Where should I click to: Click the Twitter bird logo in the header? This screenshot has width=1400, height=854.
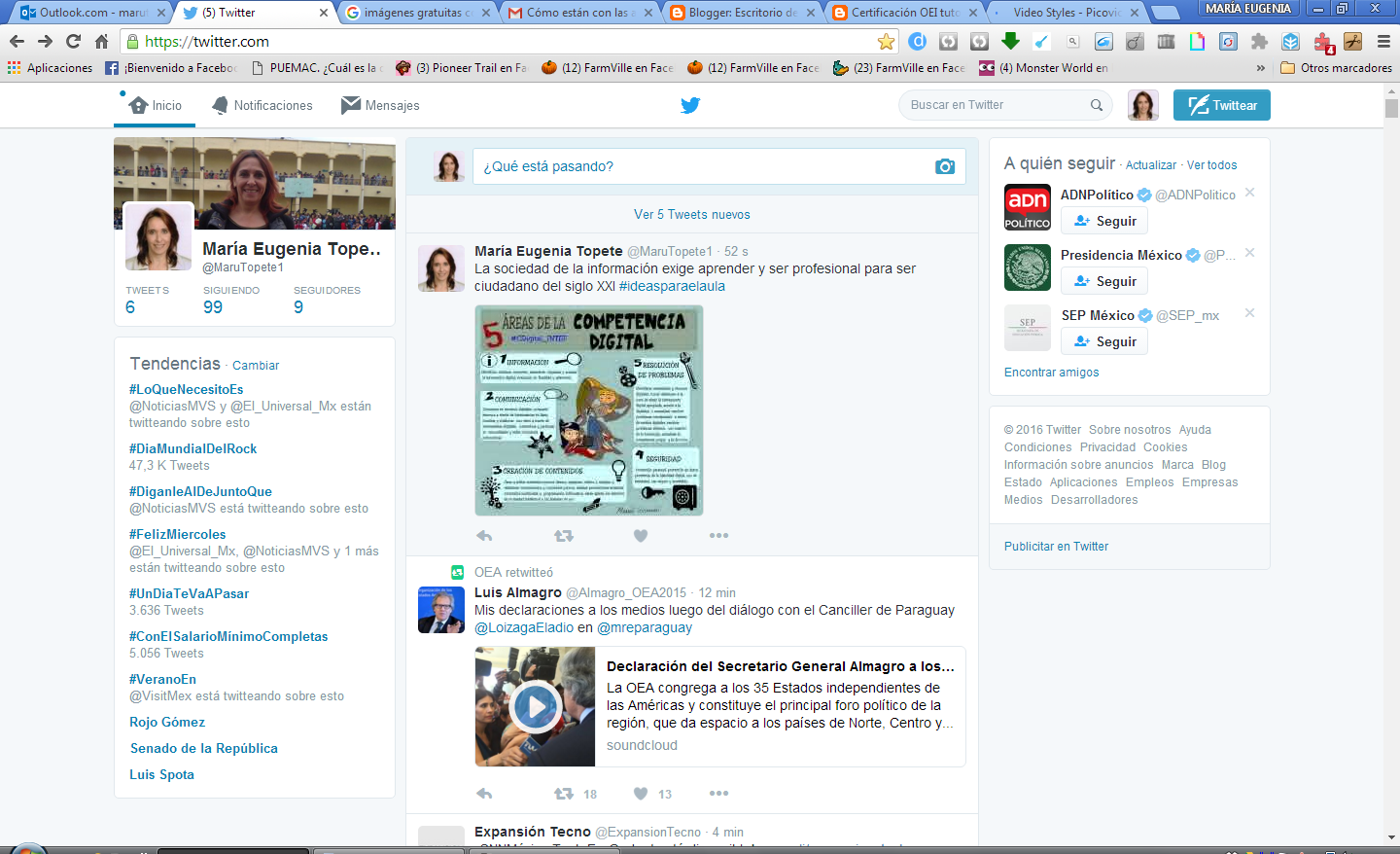click(690, 105)
